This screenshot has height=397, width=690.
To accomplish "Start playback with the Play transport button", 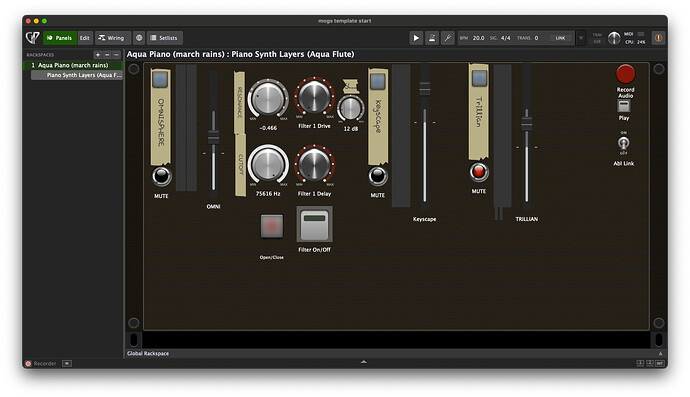I will 416,38.
